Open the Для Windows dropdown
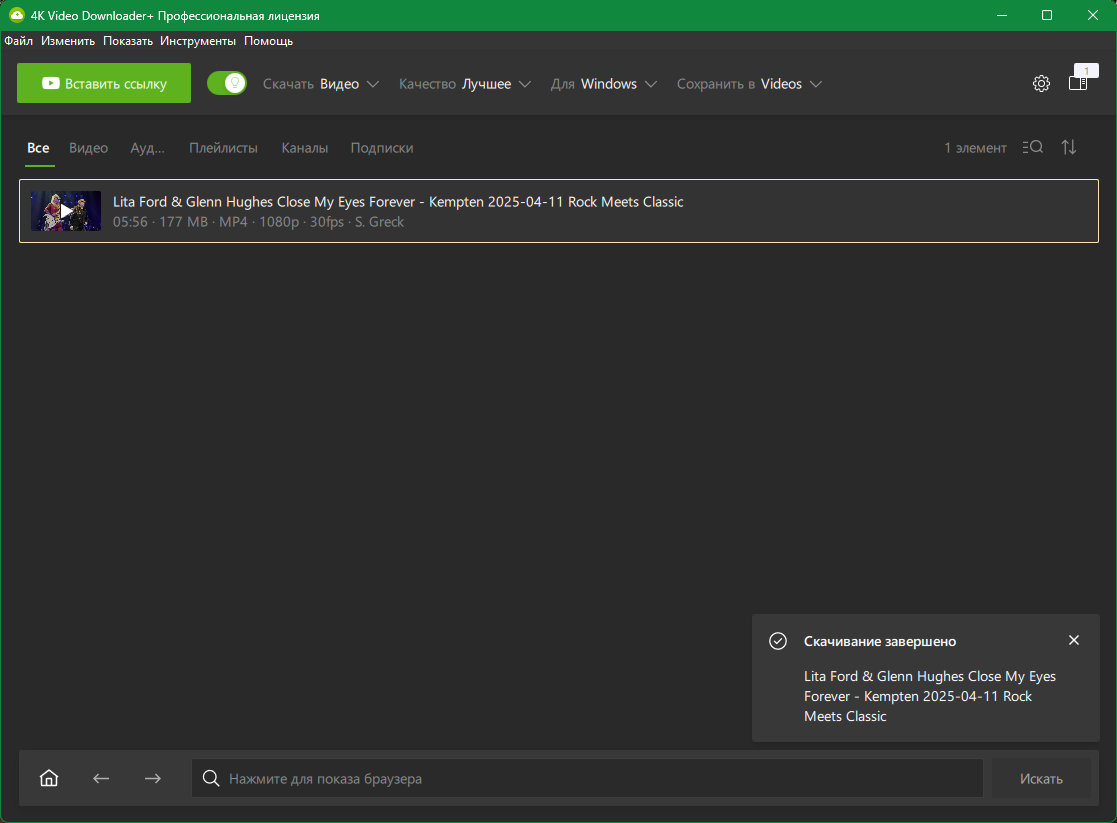The image size is (1117, 823). (603, 83)
